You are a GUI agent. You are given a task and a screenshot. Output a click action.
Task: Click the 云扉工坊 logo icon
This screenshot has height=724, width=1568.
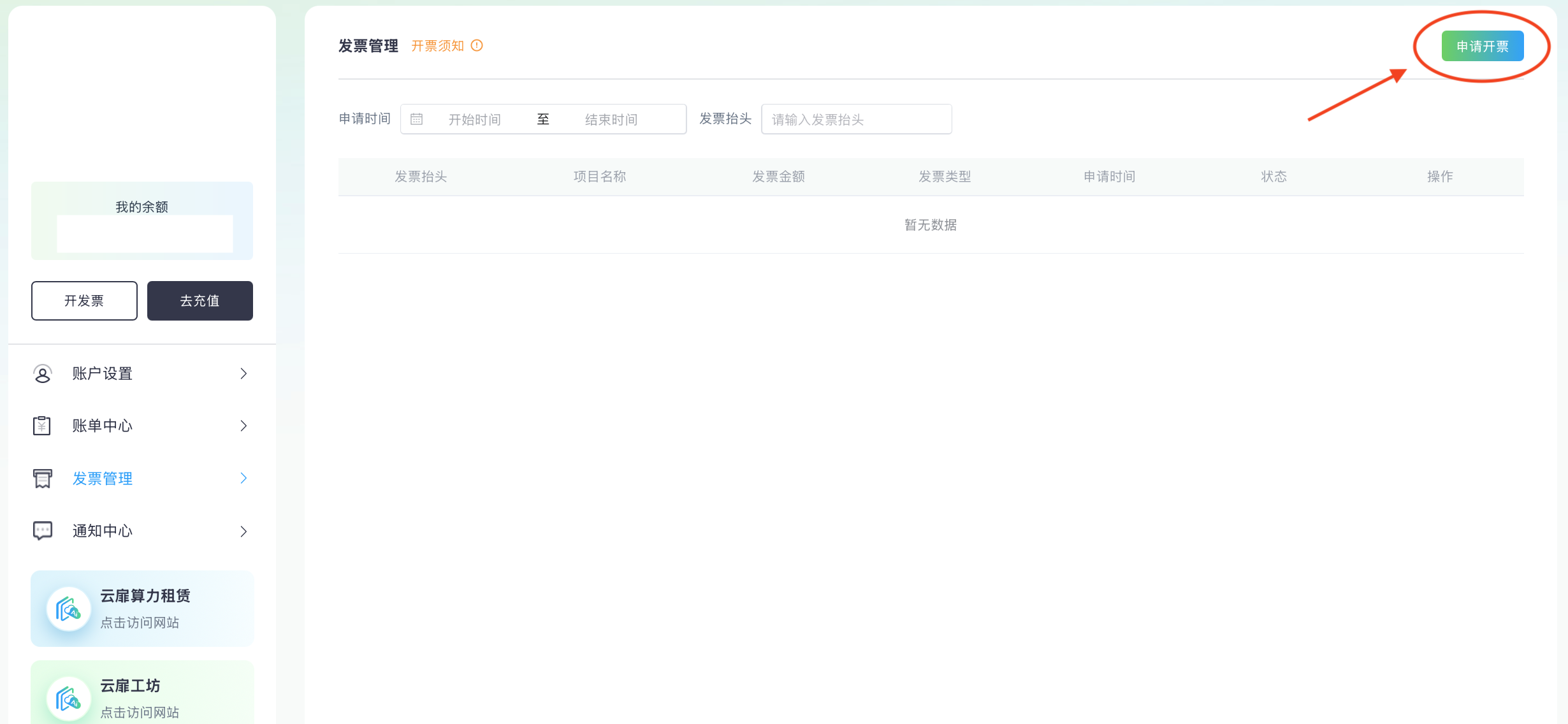[x=68, y=699]
